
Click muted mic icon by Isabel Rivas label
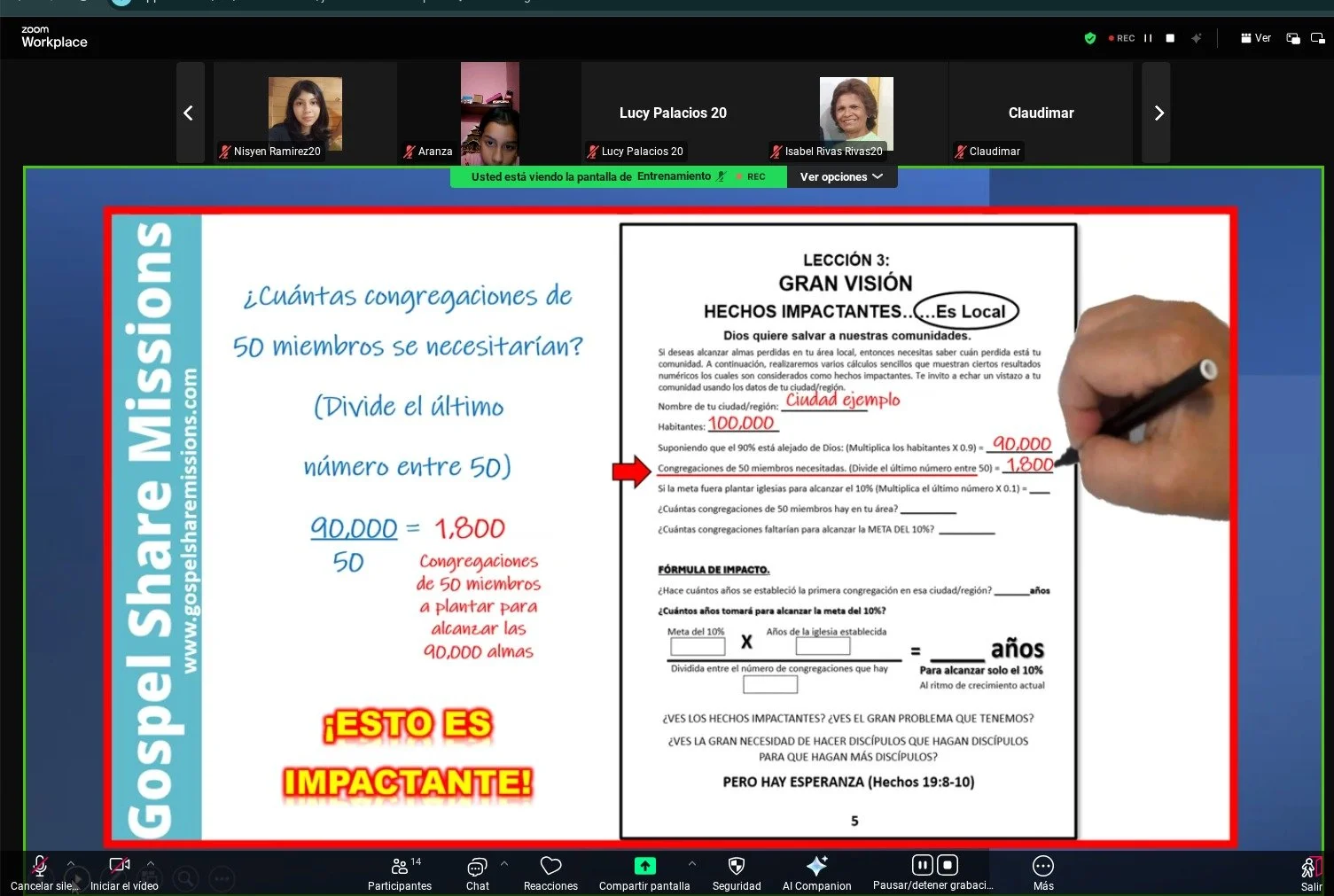[776, 152]
